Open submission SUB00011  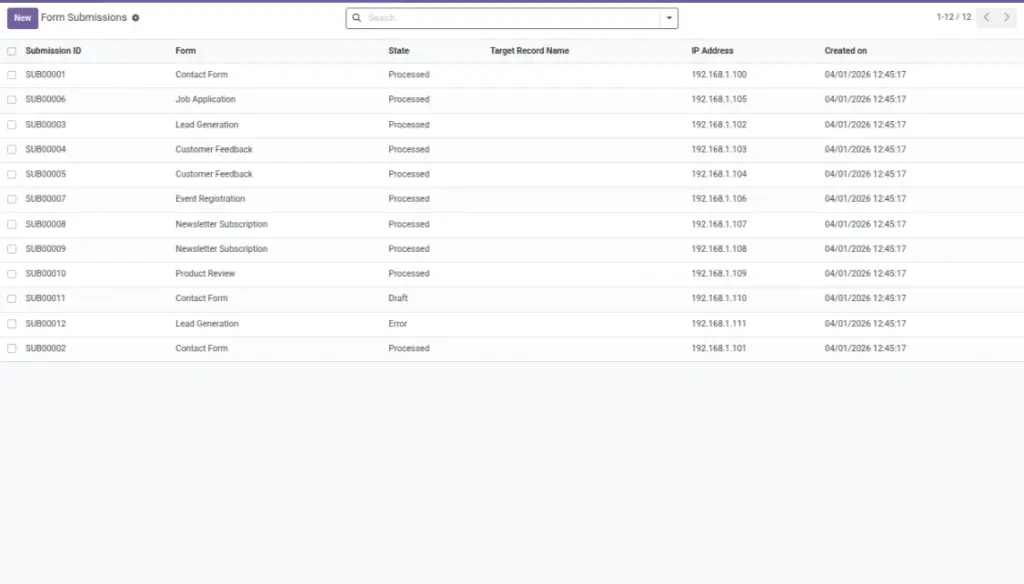(x=46, y=298)
